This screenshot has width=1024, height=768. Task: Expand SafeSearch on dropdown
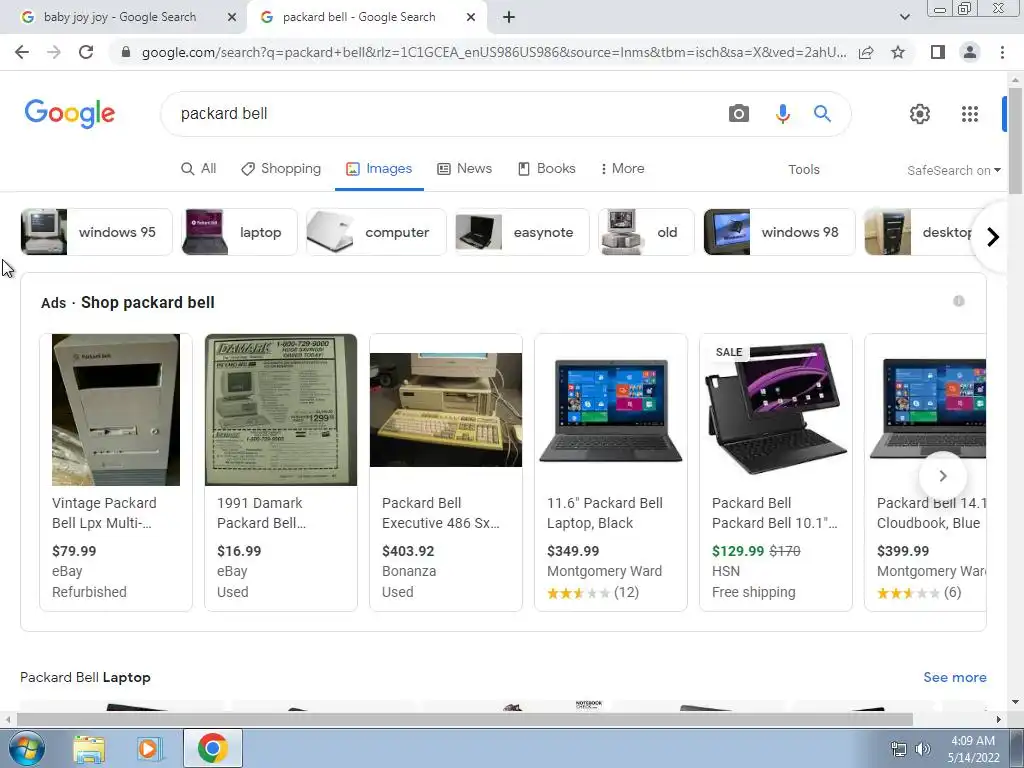(953, 170)
